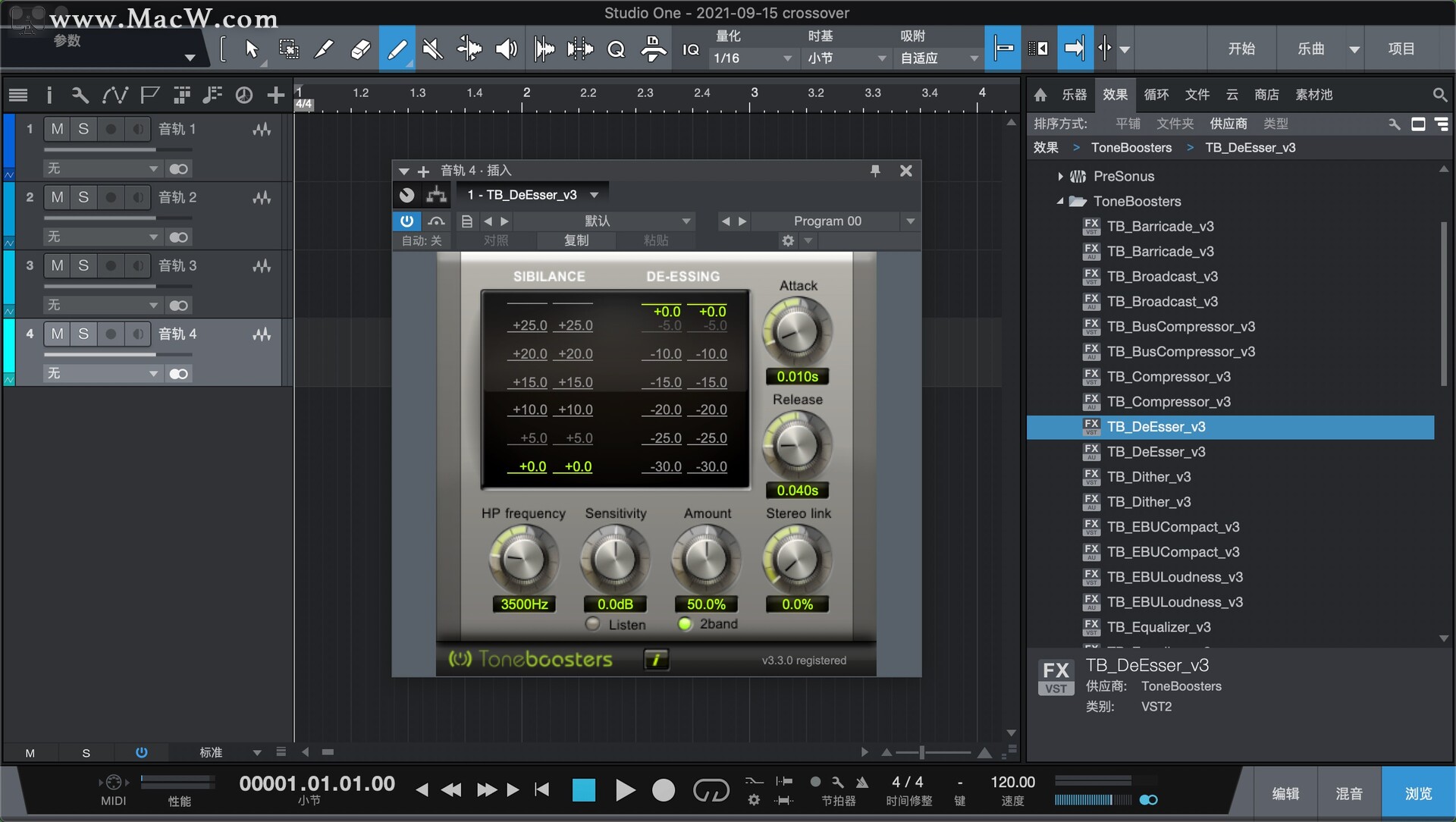Select the Range tool
Viewport: 1456px width, 822px height.
(x=288, y=49)
